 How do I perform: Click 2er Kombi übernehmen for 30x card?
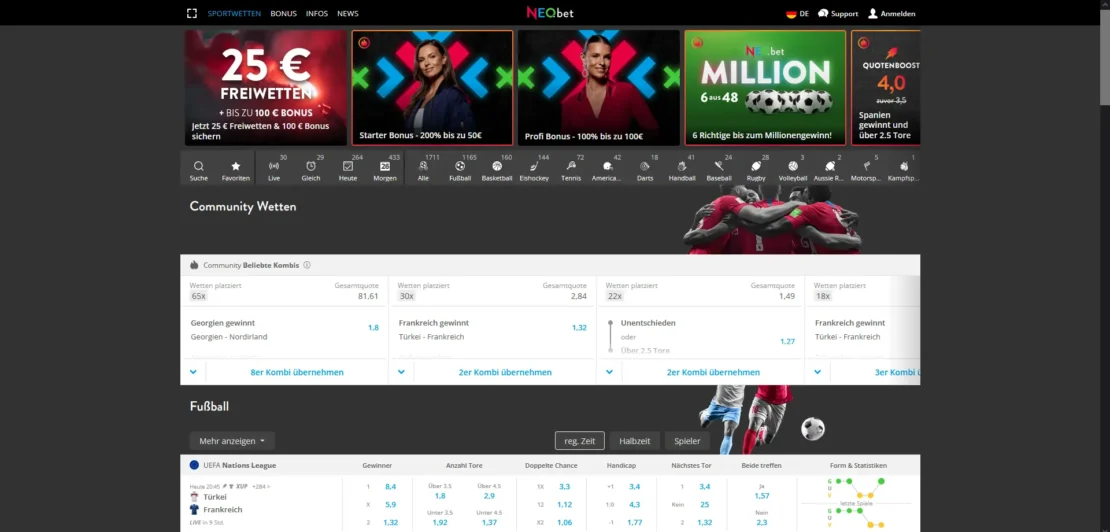pyautogui.click(x=505, y=372)
